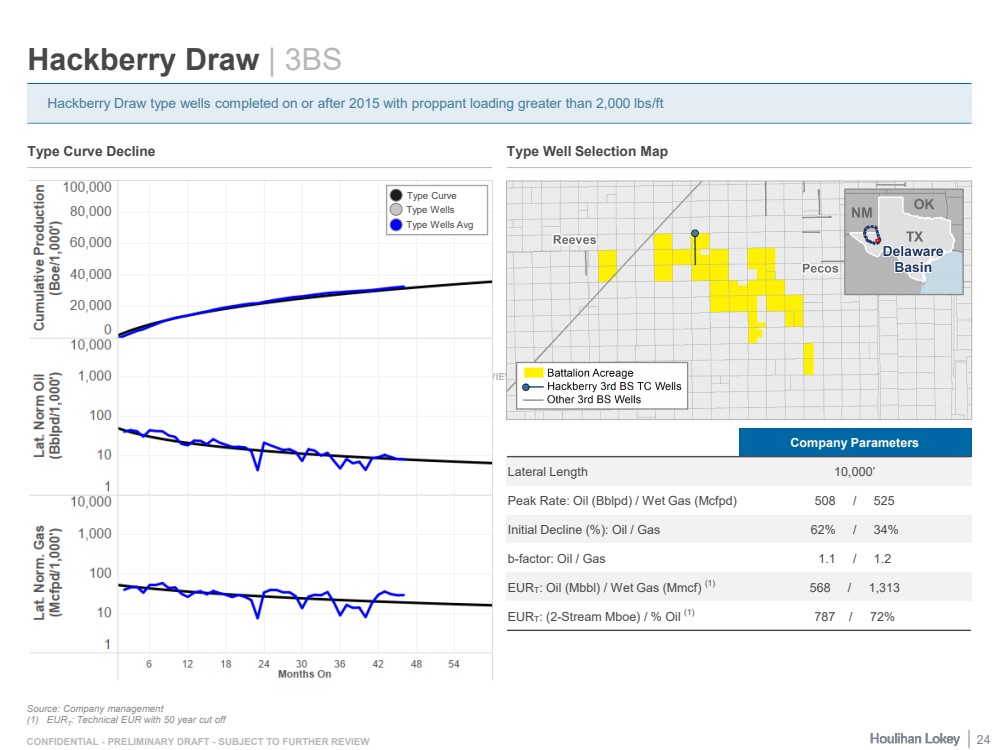Click the Type Curve Decline section heading
The height and width of the screenshot is (750, 999).
91,151
